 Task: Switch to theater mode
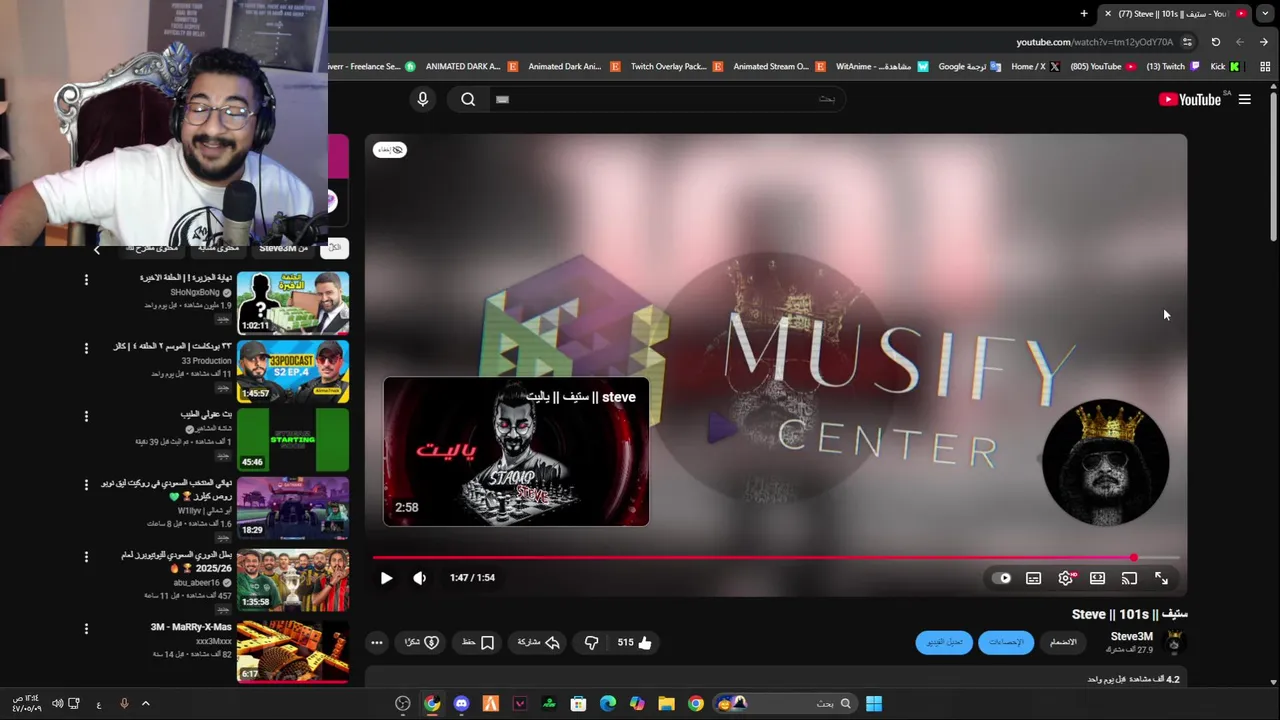coord(1098,578)
